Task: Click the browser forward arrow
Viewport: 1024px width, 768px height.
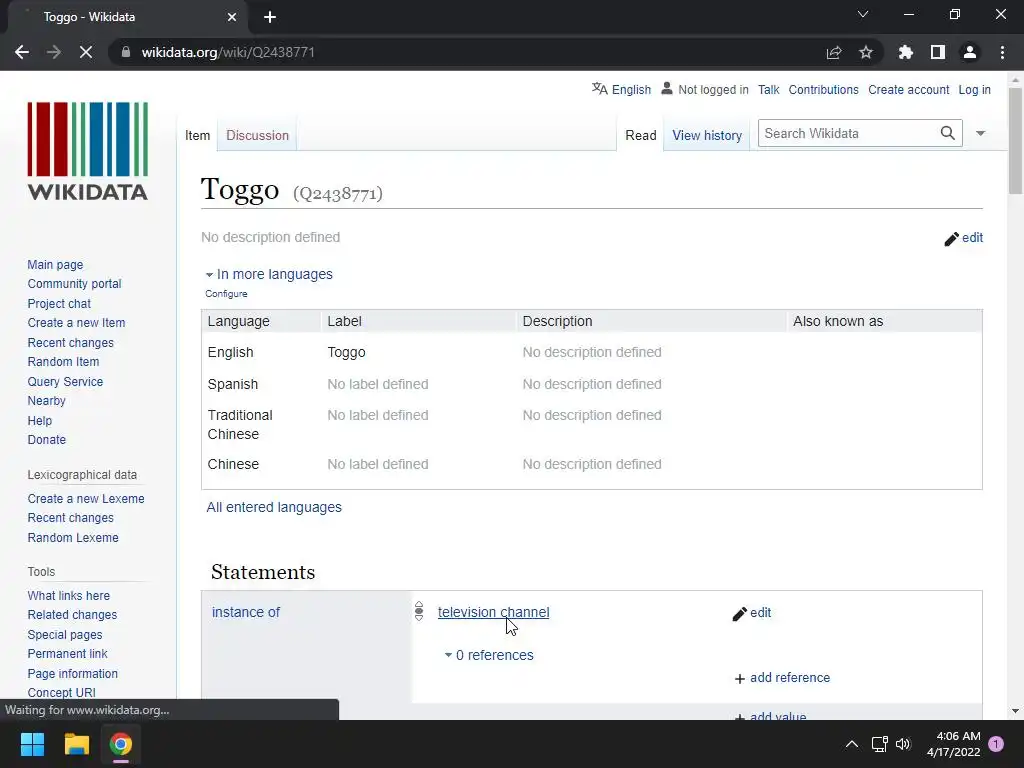Action: 54,52
